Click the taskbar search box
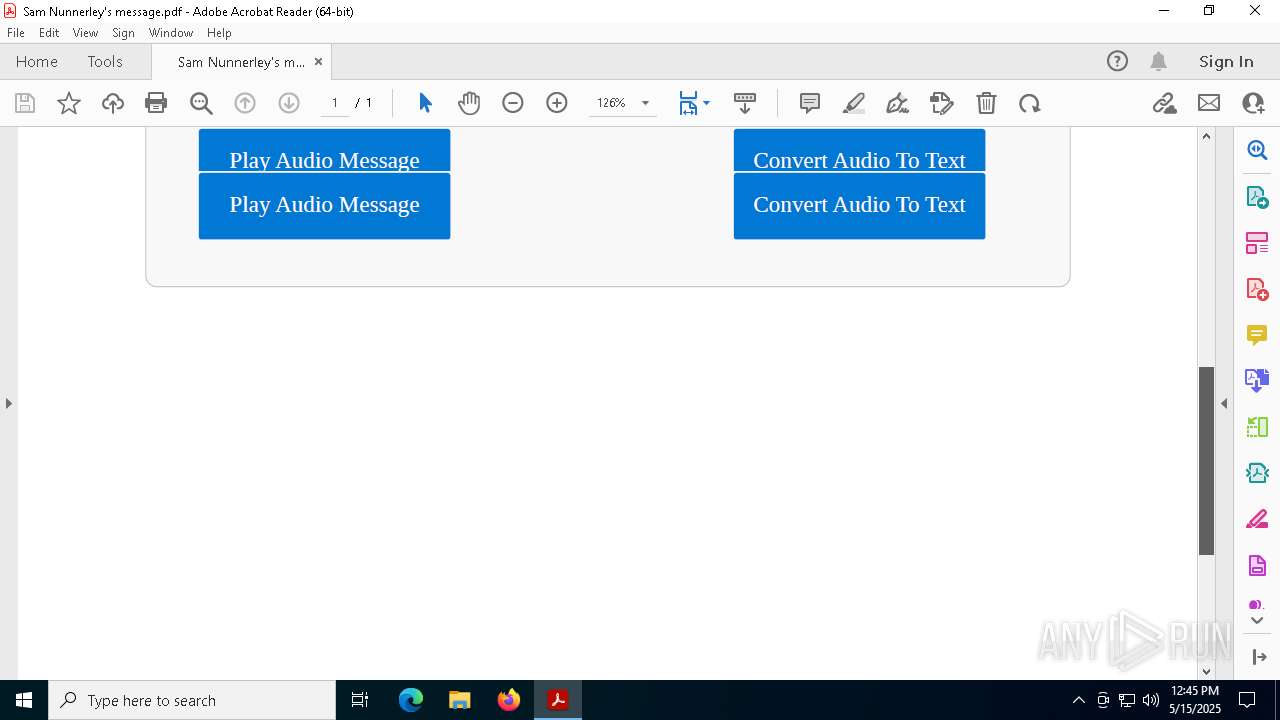1280x720 pixels. coord(192,700)
